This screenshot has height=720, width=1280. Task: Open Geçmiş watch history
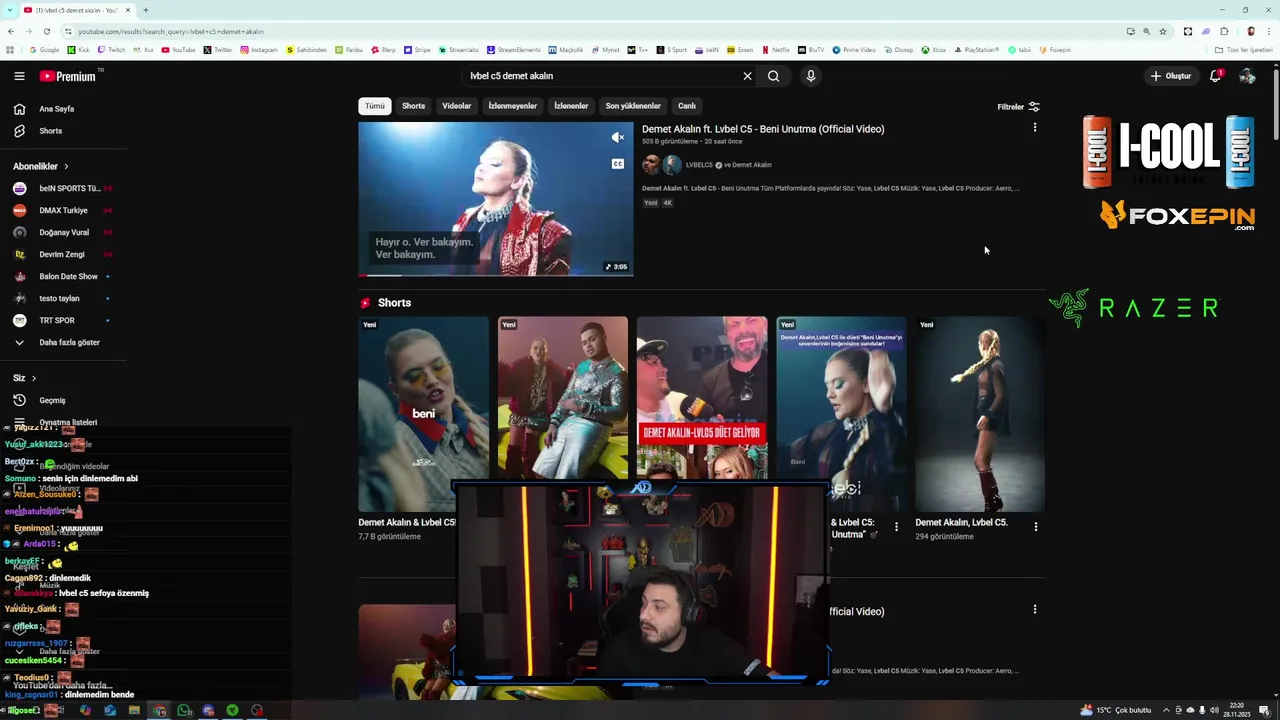click(52, 400)
